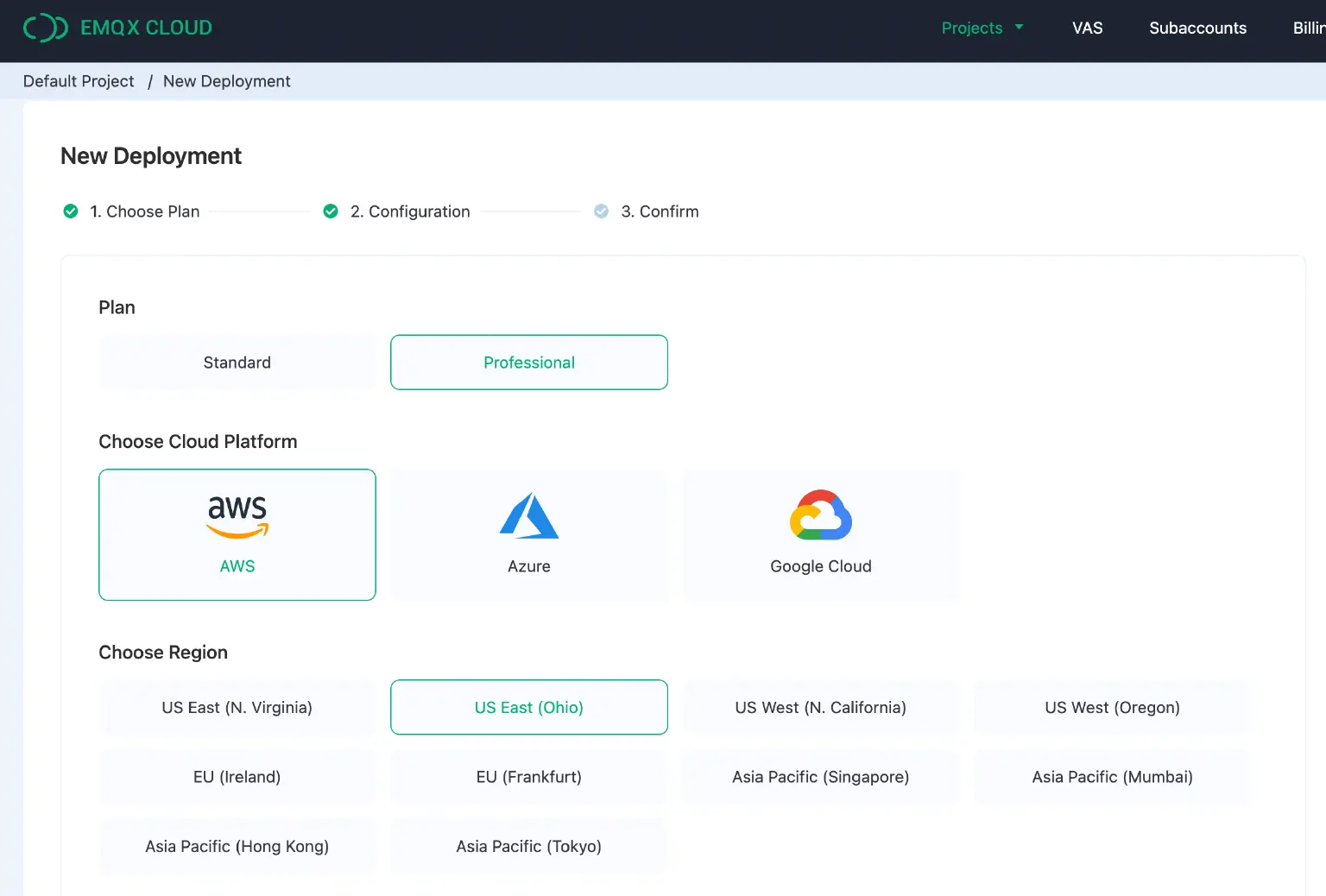This screenshot has width=1326, height=896.
Task: Select the Professional plan
Action: (528, 363)
